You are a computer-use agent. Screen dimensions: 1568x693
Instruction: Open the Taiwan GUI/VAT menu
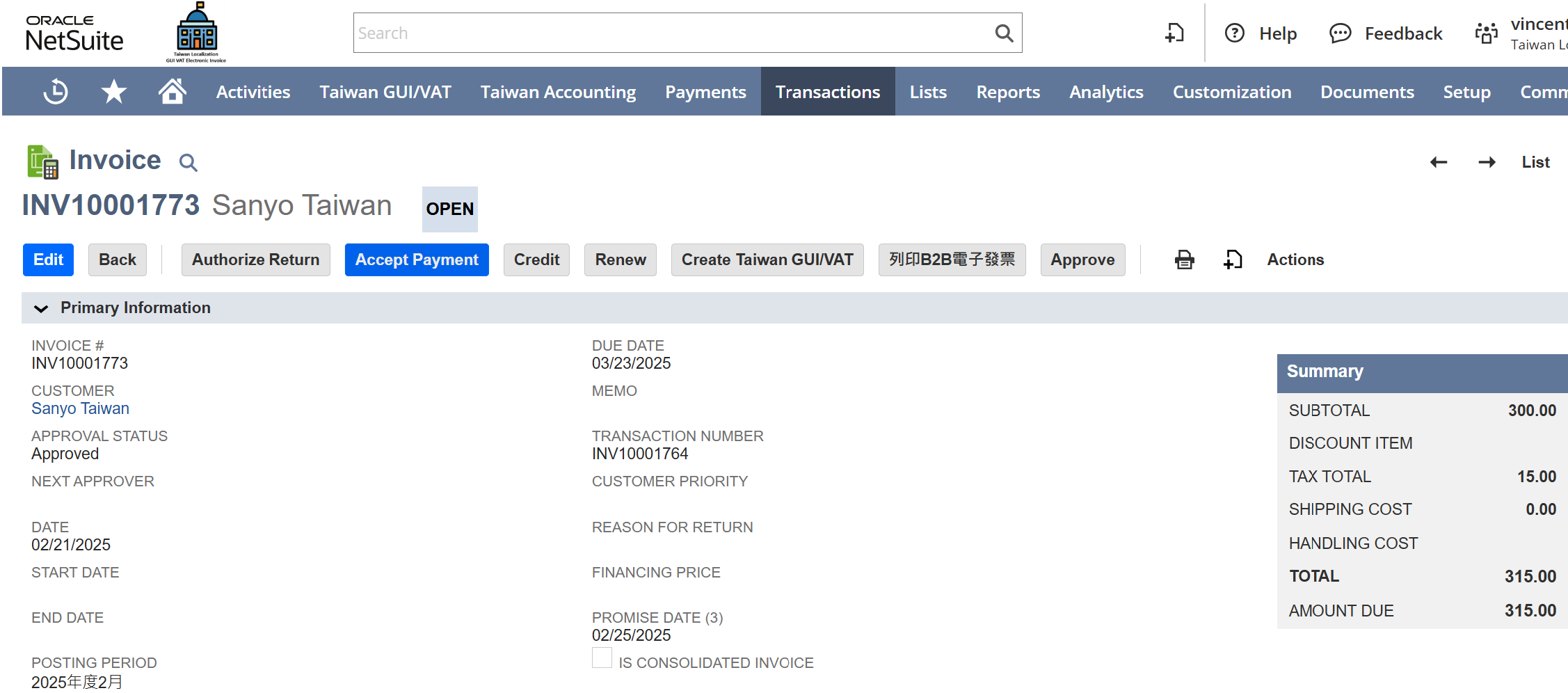(385, 92)
